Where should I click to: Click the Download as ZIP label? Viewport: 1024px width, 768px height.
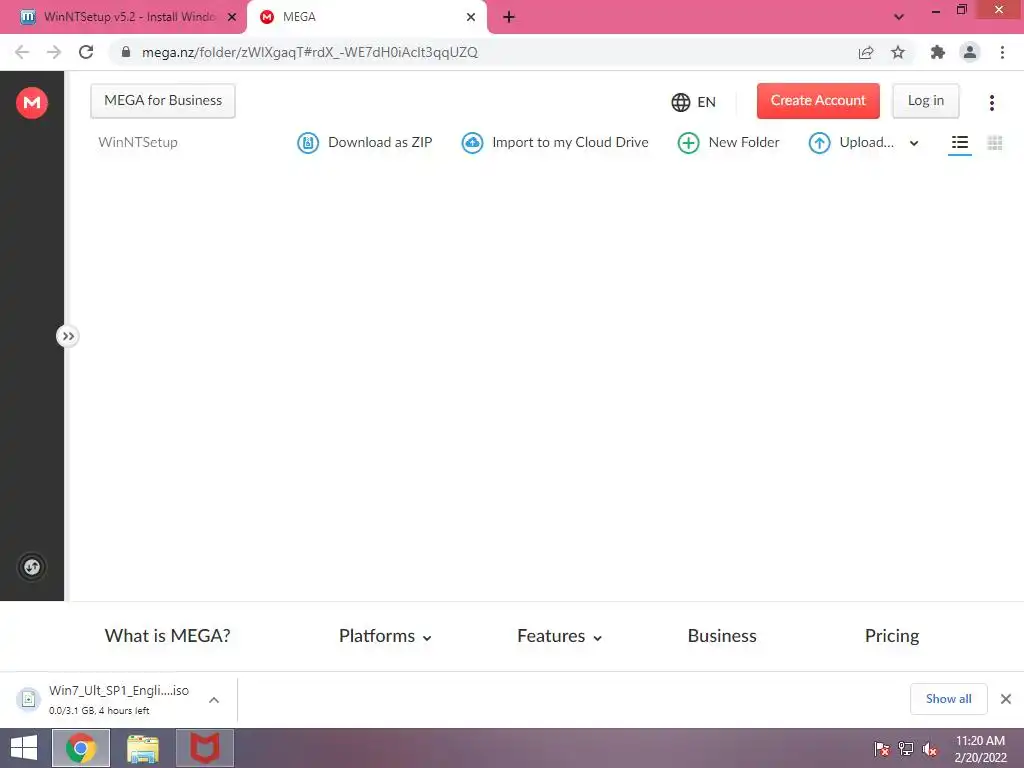[x=380, y=142]
